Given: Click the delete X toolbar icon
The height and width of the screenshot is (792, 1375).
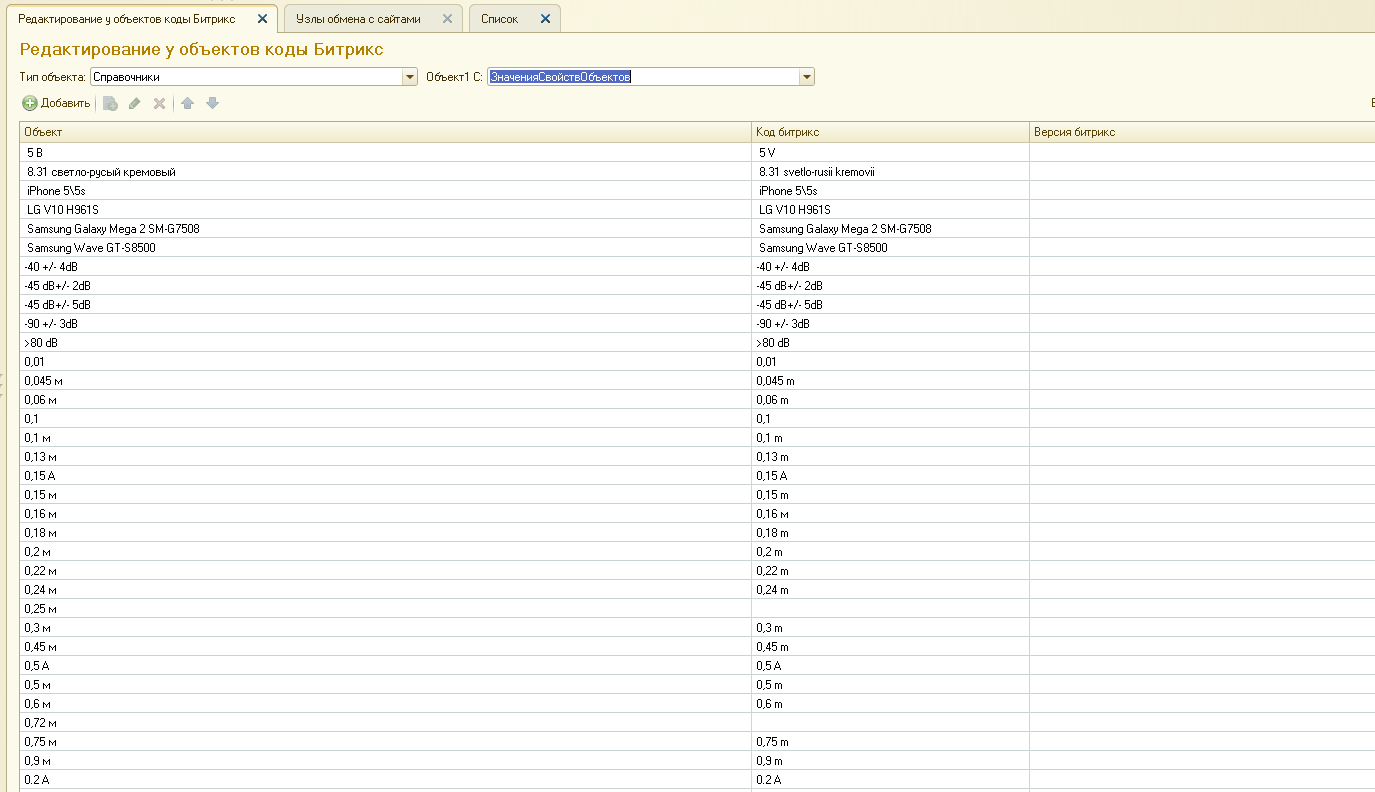Looking at the screenshot, I should (x=159, y=103).
